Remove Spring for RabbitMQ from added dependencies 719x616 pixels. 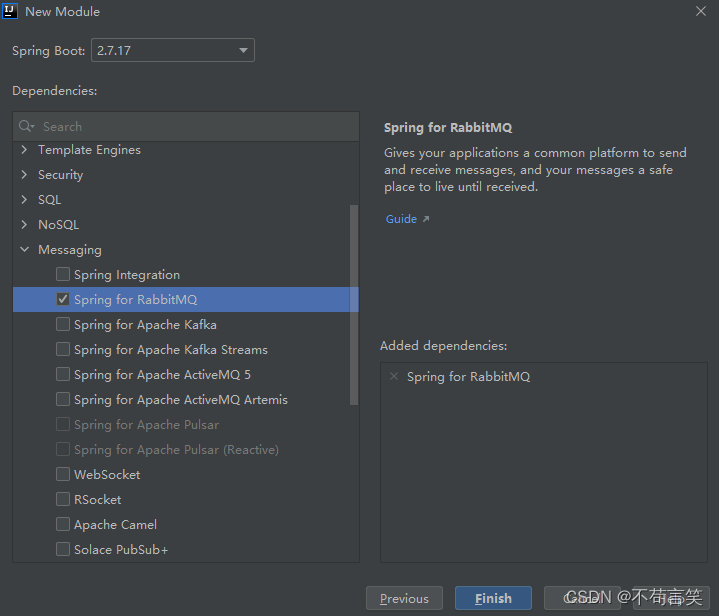(393, 377)
